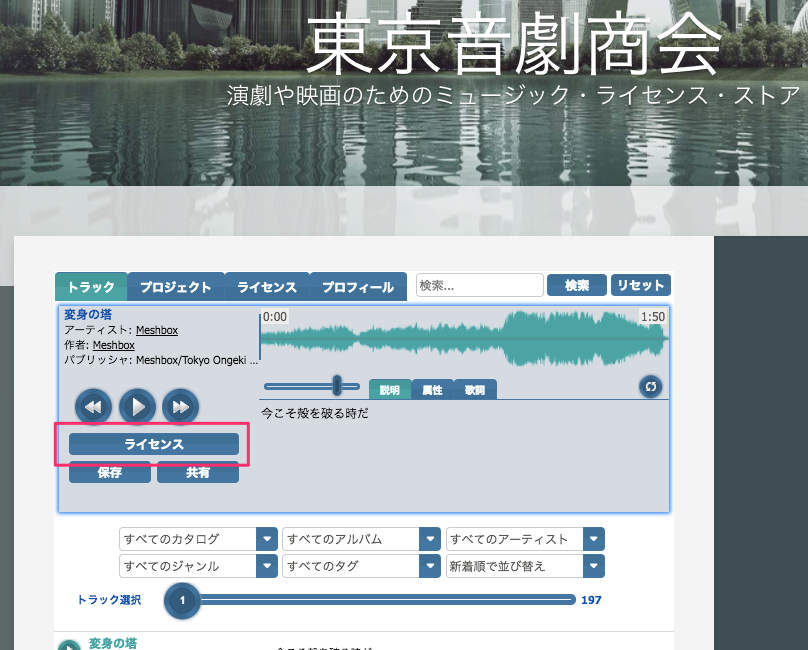
Task: Click the 検索 search text field
Action: [479, 285]
